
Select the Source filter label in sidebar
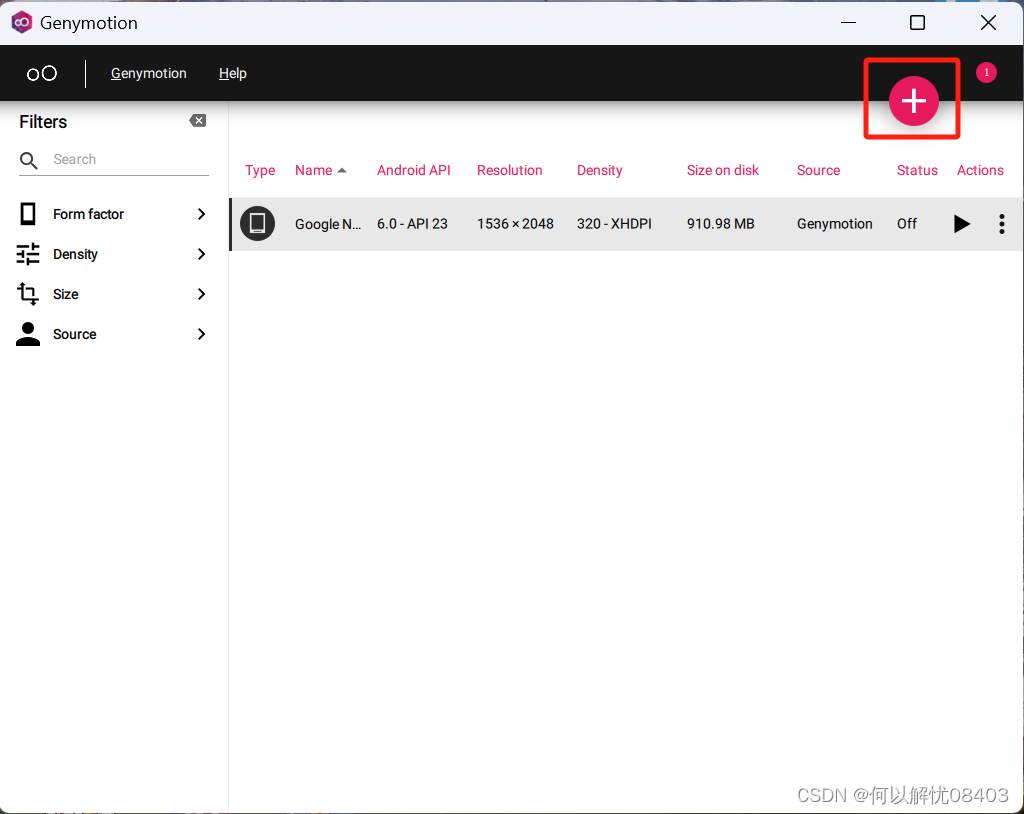point(74,334)
